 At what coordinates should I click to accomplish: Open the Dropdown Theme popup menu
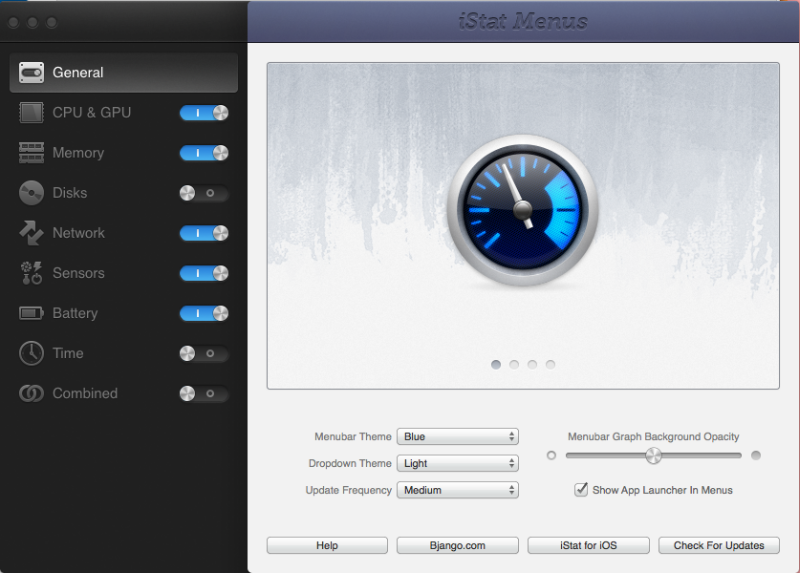click(x=458, y=463)
